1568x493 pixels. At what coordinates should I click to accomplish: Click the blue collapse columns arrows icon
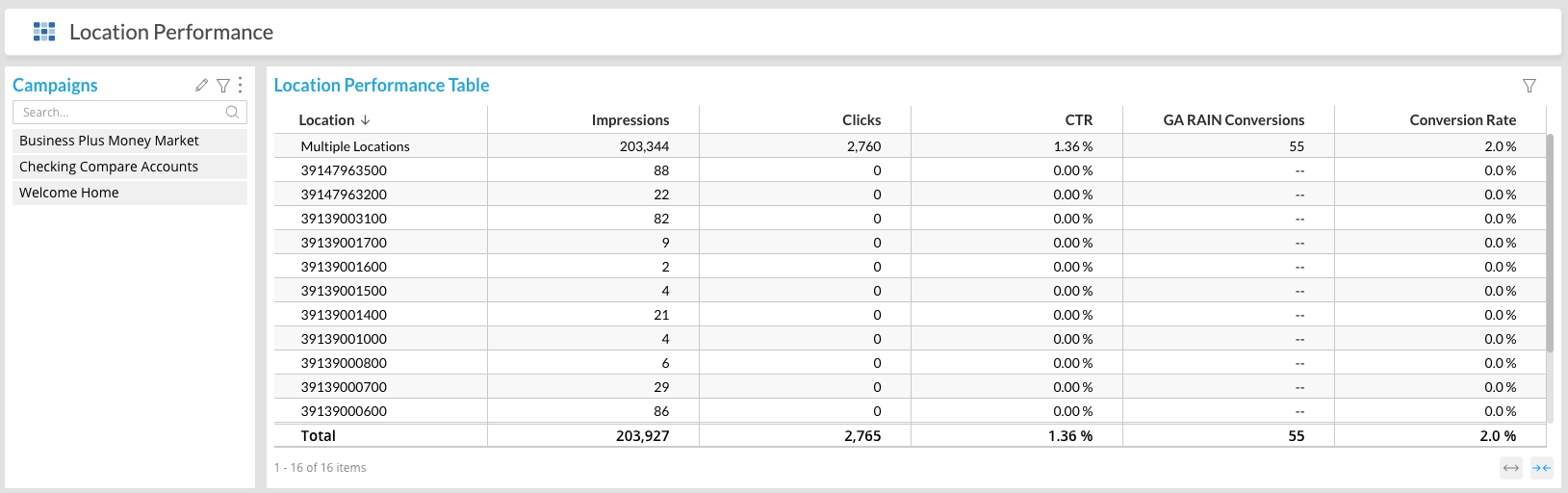[x=1541, y=468]
